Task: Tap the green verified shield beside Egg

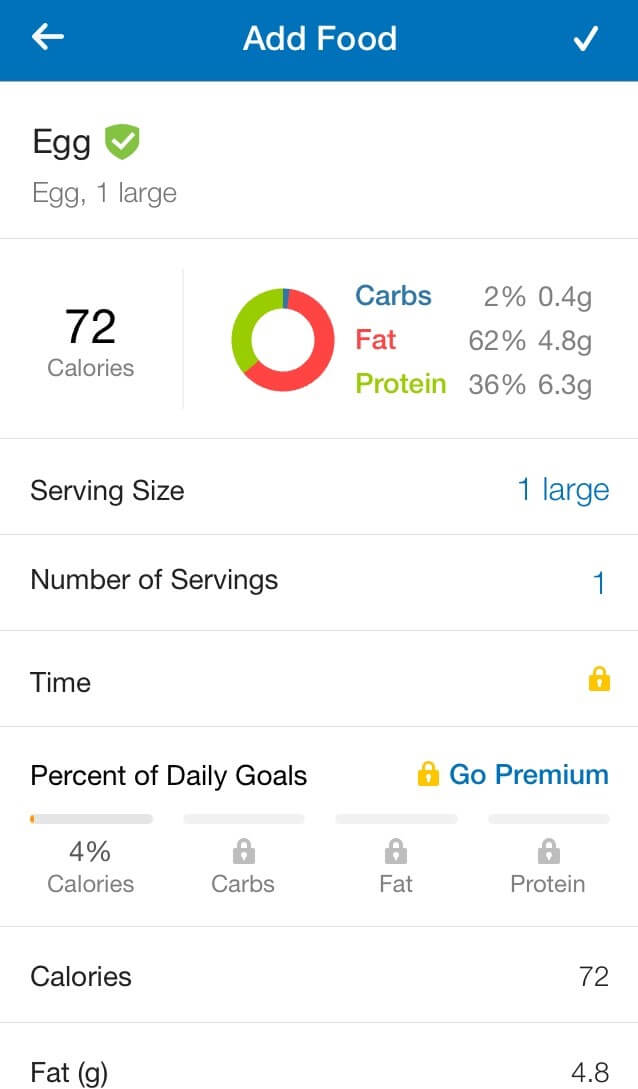Action: 122,141
